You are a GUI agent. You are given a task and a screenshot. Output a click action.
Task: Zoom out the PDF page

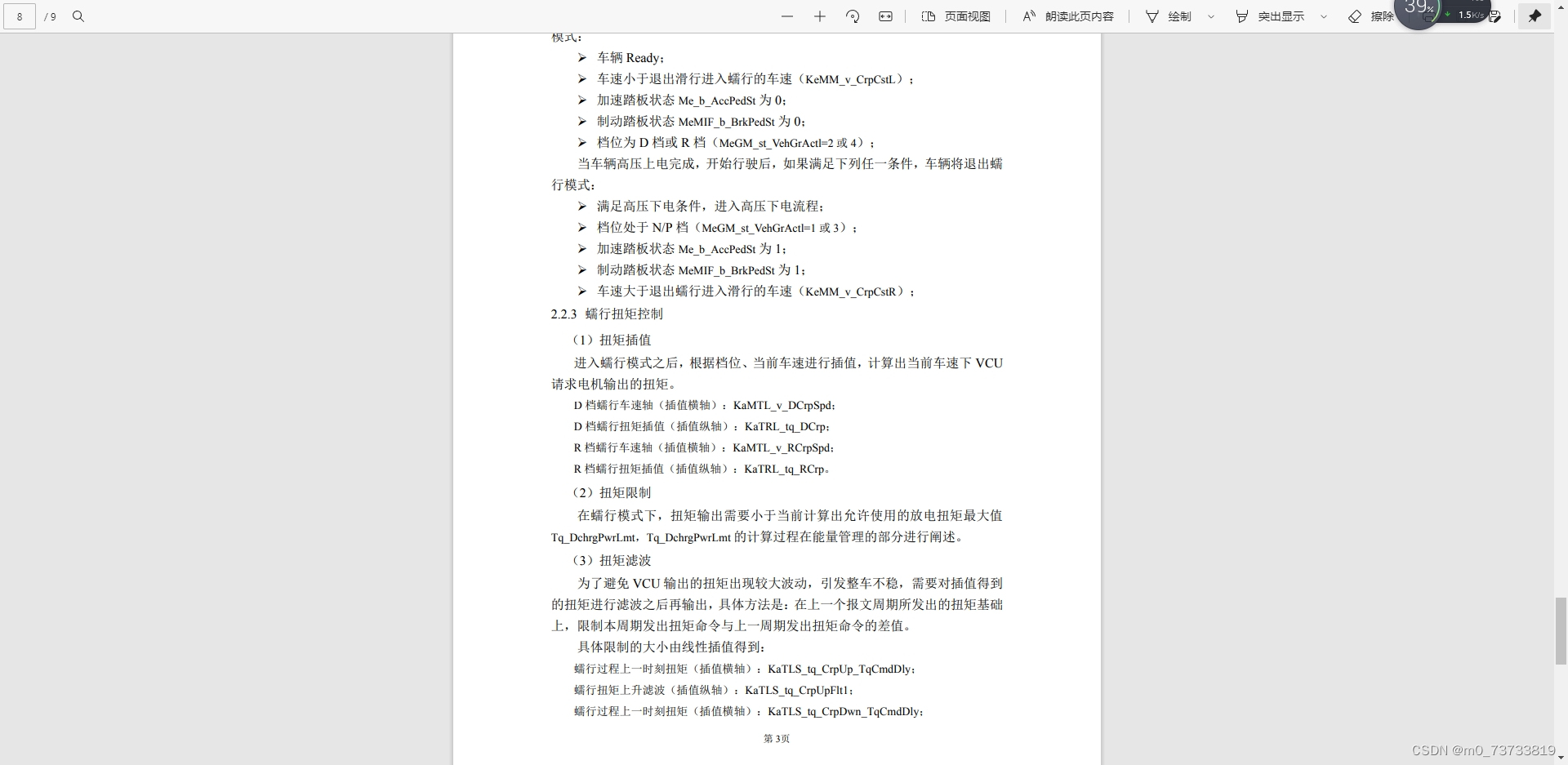pos(786,16)
